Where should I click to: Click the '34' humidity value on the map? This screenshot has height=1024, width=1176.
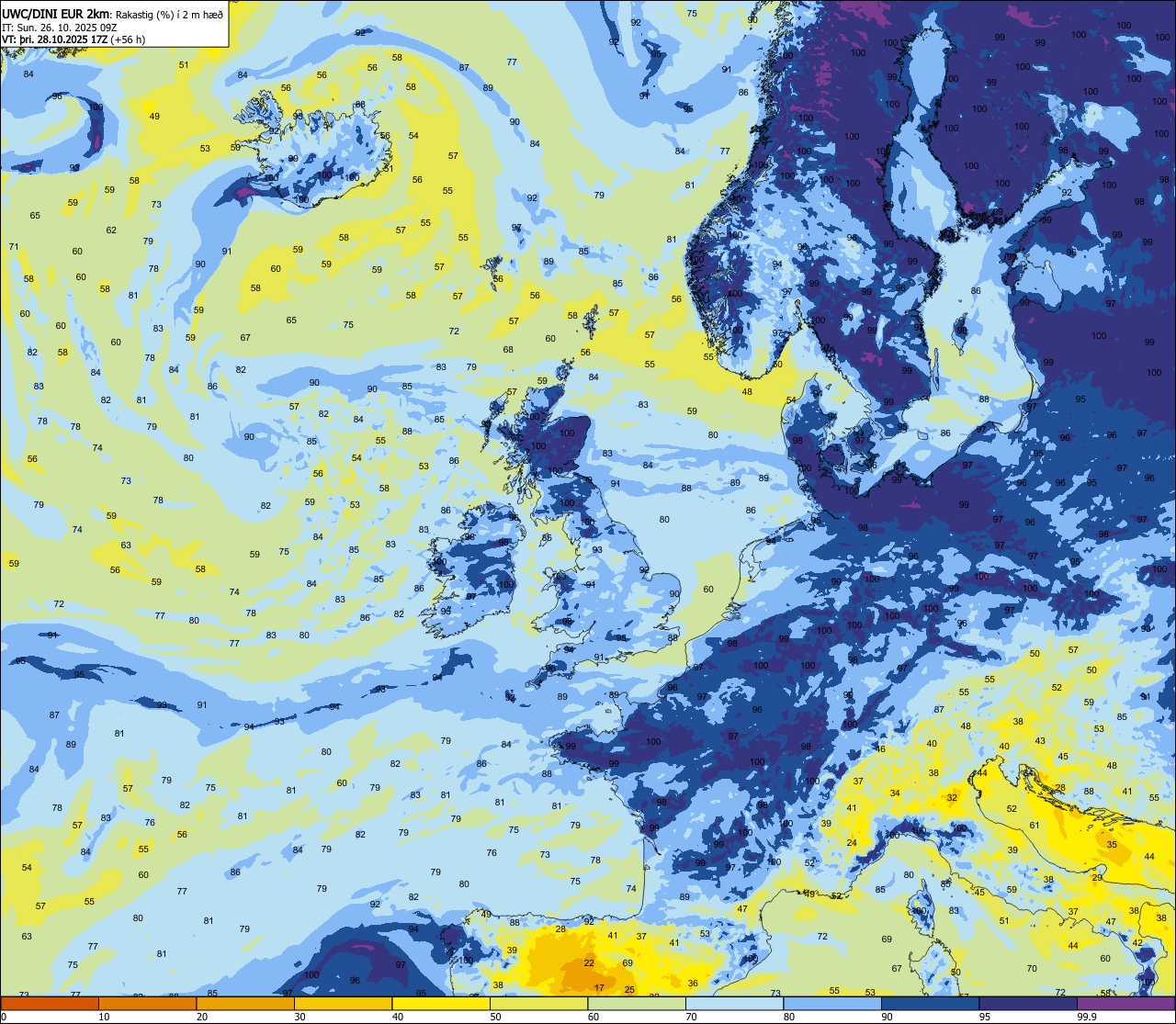tap(895, 792)
